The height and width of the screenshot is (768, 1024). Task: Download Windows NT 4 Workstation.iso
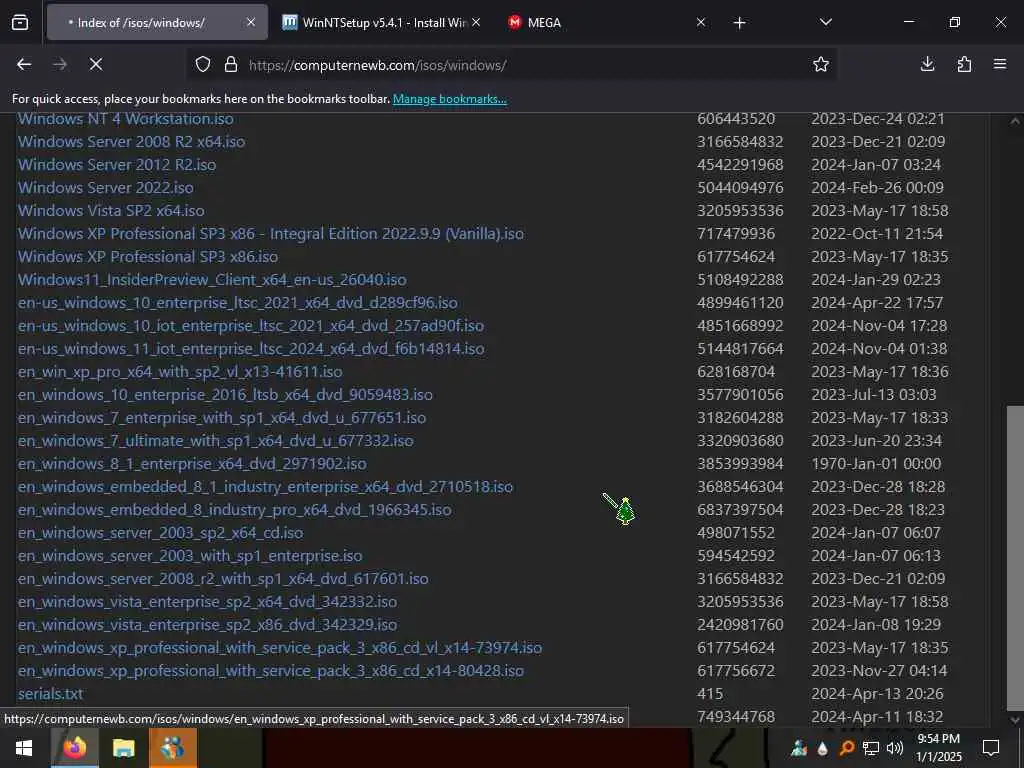pyautogui.click(x=125, y=119)
